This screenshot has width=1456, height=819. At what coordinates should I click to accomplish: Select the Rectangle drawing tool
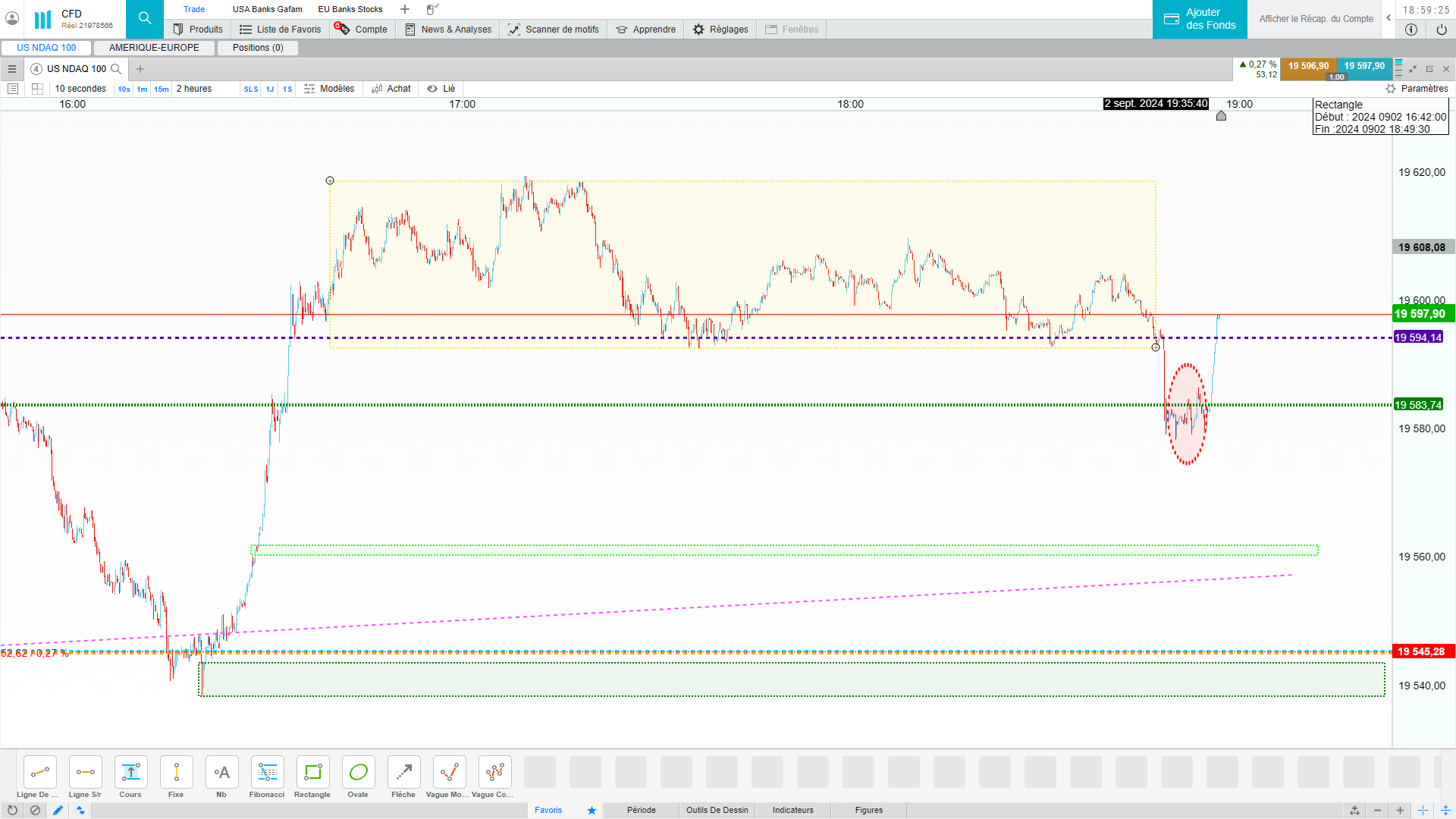pyautogui.click(x=312, y=773)
